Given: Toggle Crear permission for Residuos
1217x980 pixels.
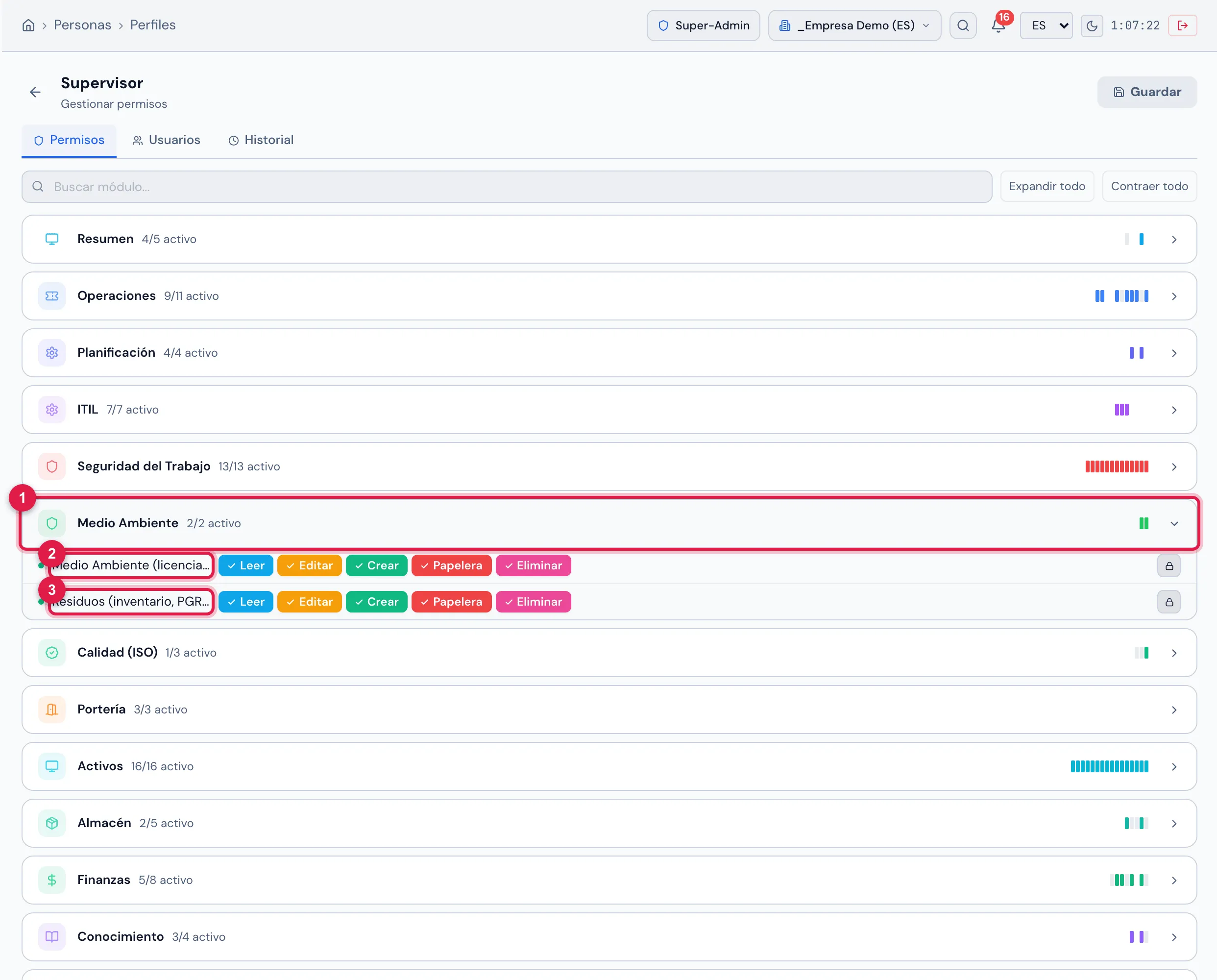Looking at the screenshot, I should (376, 602).
